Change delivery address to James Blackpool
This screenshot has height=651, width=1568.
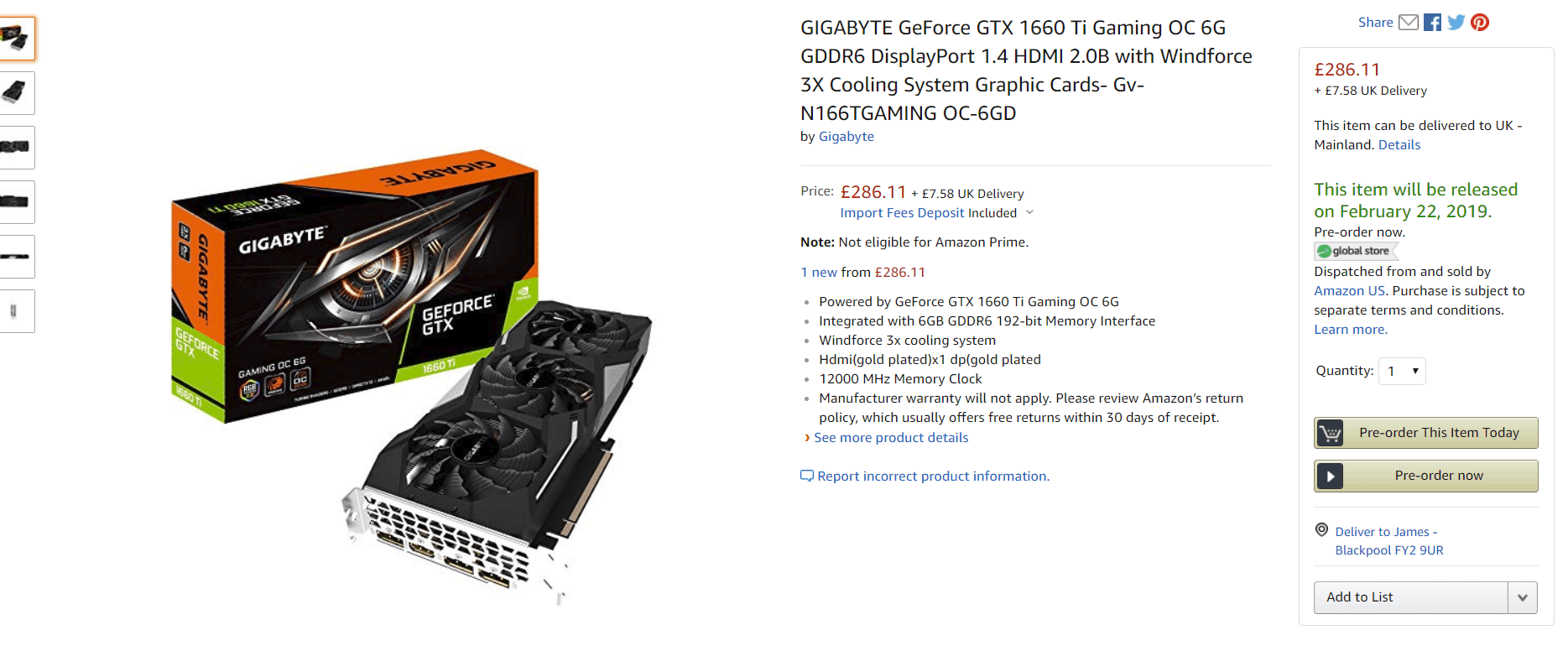(1388, 541)
